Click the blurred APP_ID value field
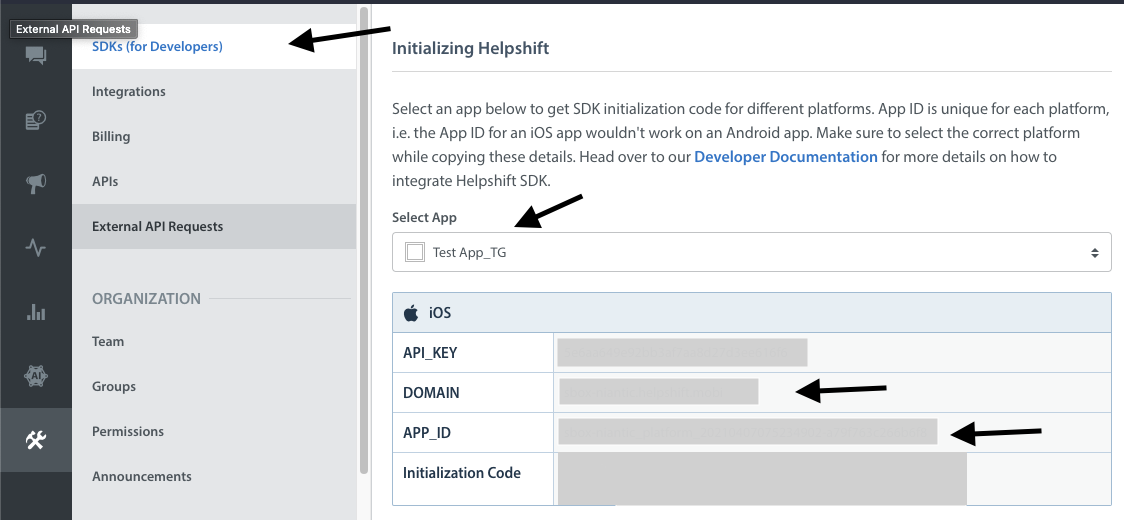The image size is (1124, 520). [x=747, y=431]
